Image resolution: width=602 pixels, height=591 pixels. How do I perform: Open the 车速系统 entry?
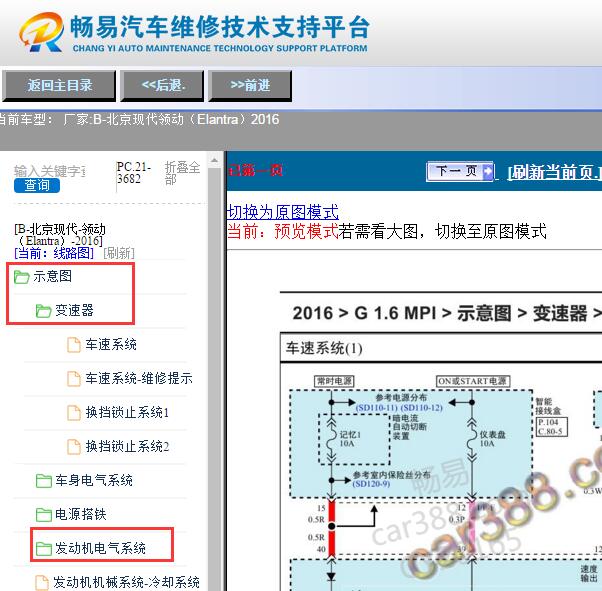pos(111,344)
